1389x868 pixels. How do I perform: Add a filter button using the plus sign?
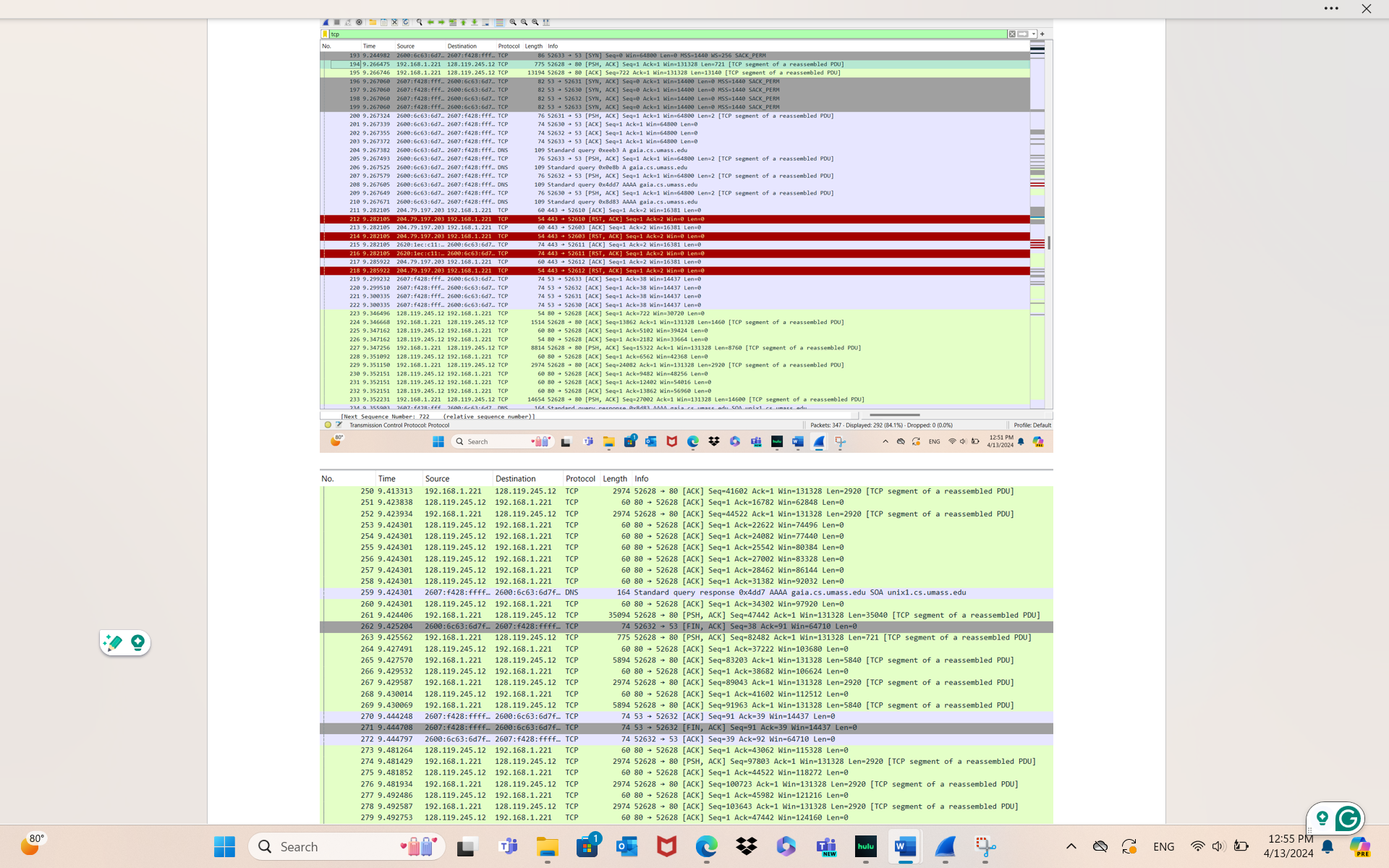tap(1042, 34)
